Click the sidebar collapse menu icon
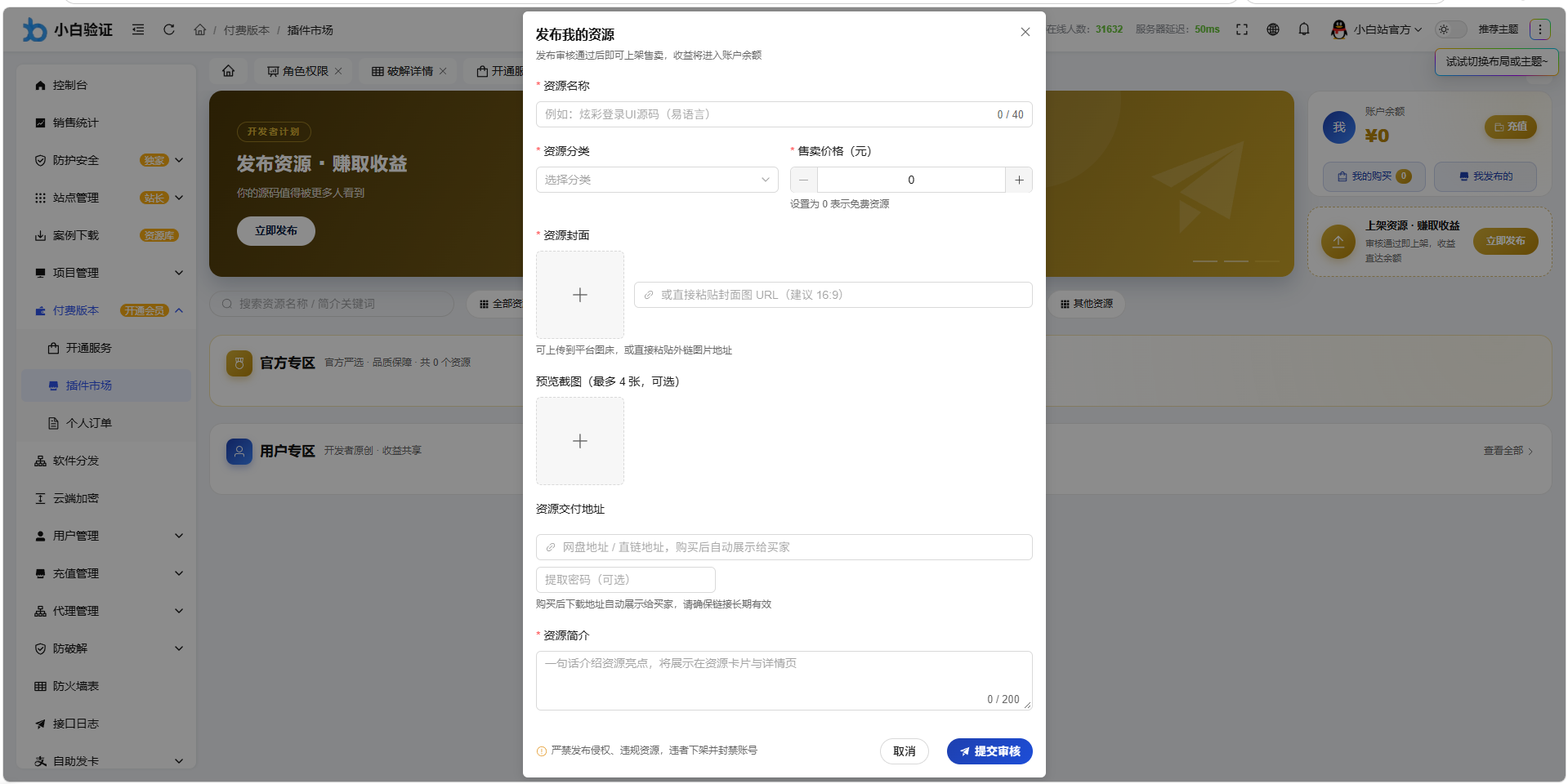Screen dimensions: 1568x784 [138, 29]
